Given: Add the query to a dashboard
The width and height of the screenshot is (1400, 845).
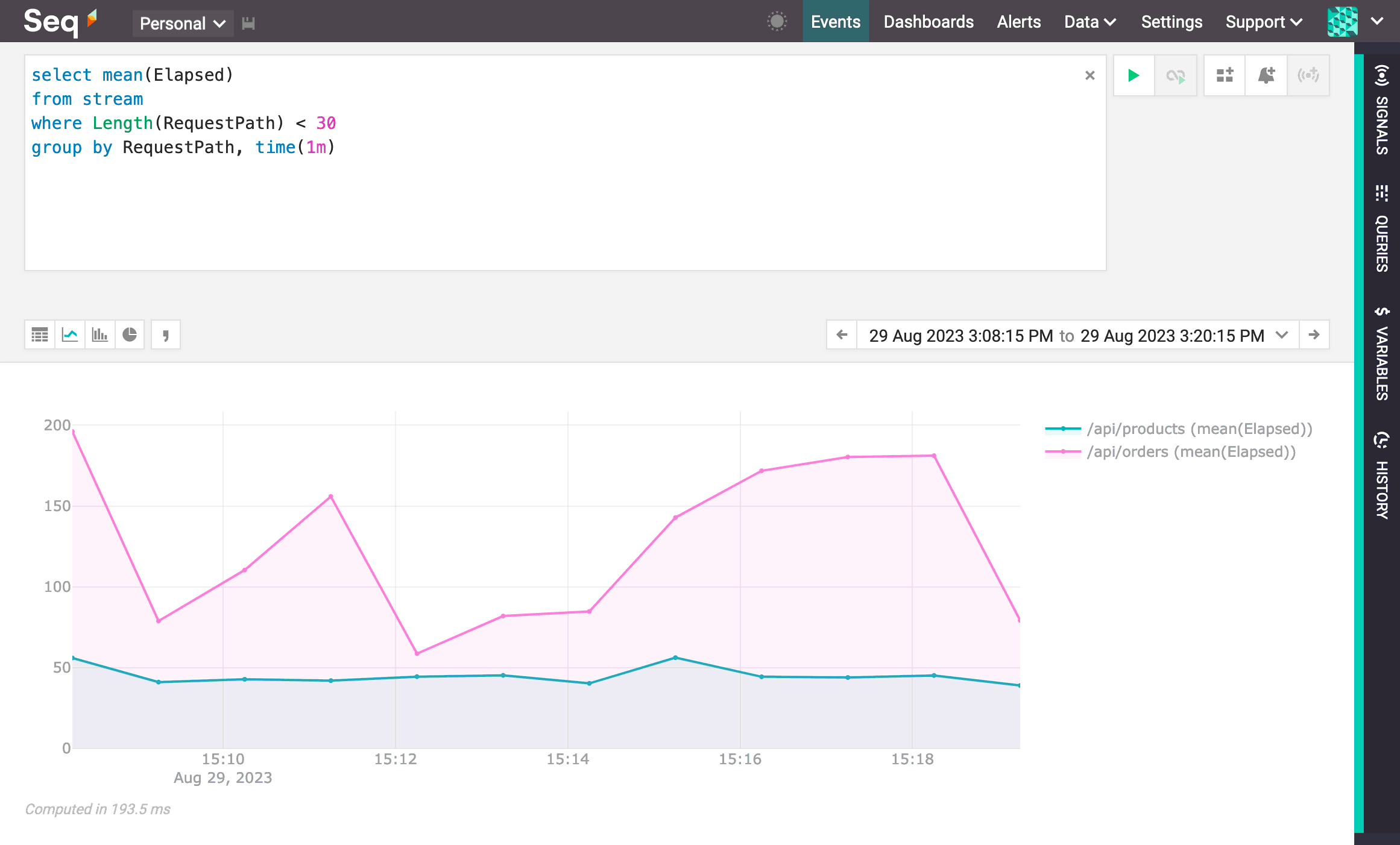Looking at the screenshot, I should [x=1225, y=75].
